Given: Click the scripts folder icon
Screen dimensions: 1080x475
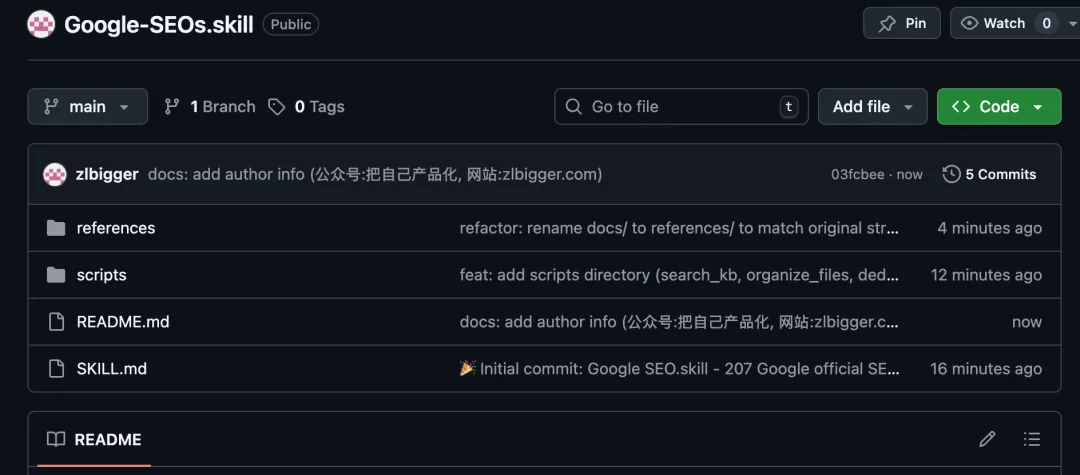Looking at the screenshot, I should tap(56, 275).
